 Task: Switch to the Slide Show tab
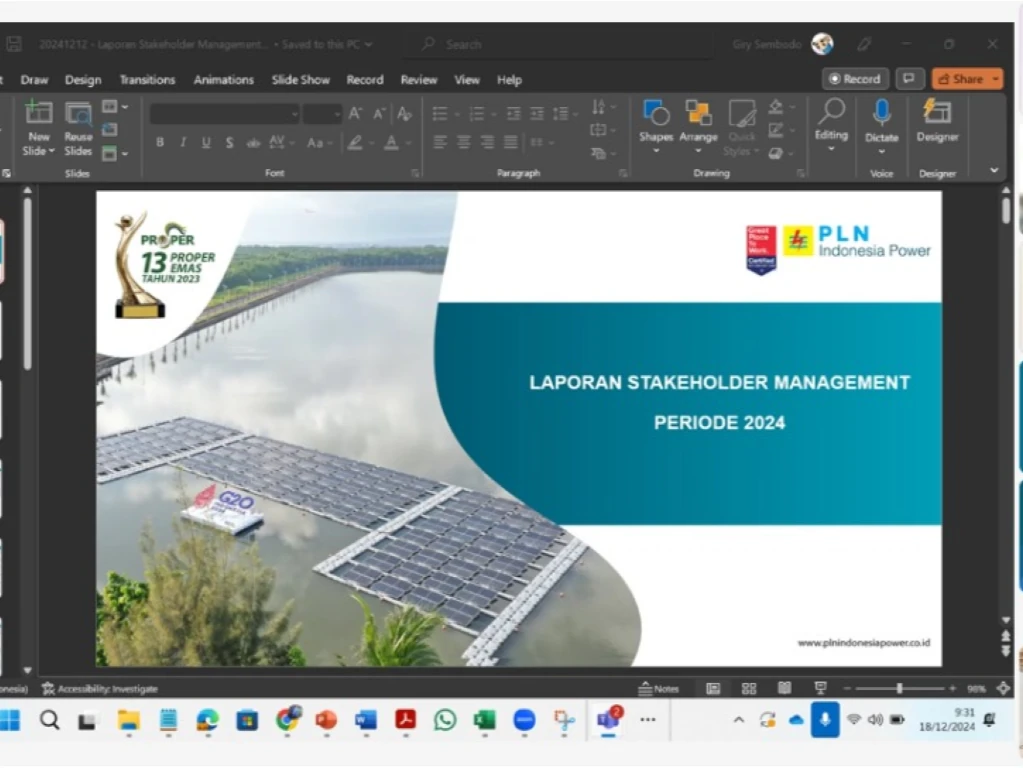[301, 80]
